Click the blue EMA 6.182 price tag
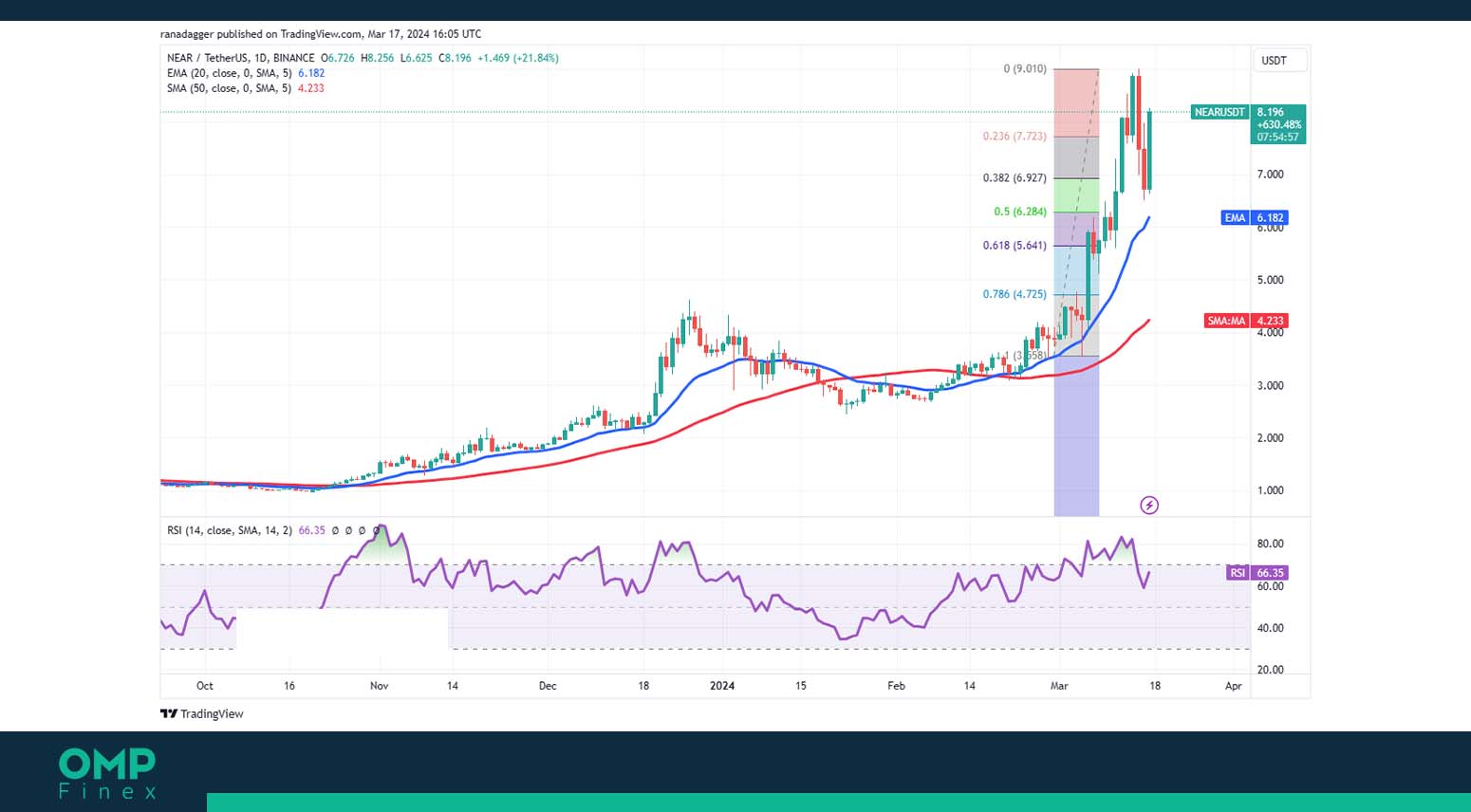 click(1255, 217)
